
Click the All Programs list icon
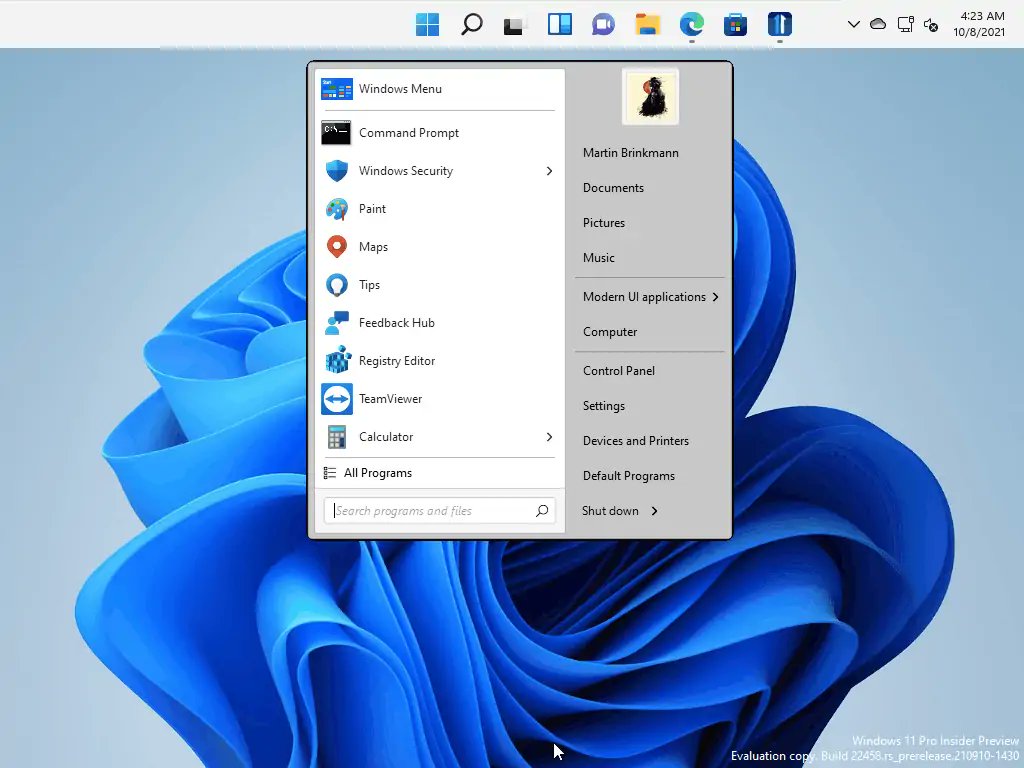330,473
